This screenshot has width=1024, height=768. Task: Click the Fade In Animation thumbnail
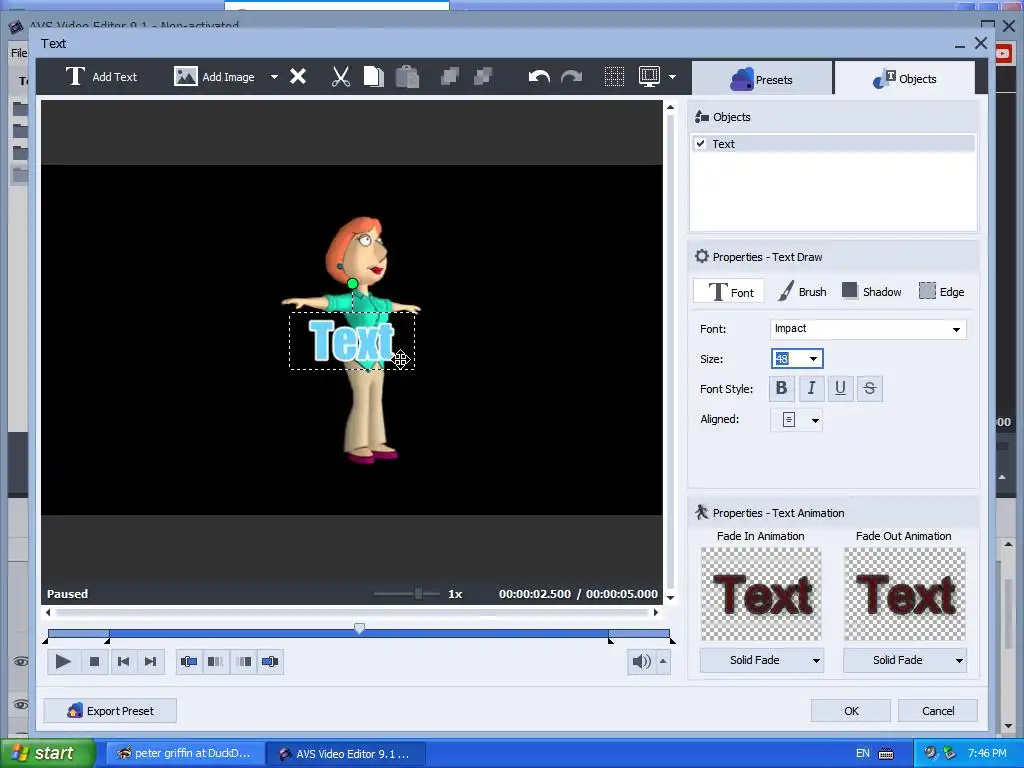761,594
